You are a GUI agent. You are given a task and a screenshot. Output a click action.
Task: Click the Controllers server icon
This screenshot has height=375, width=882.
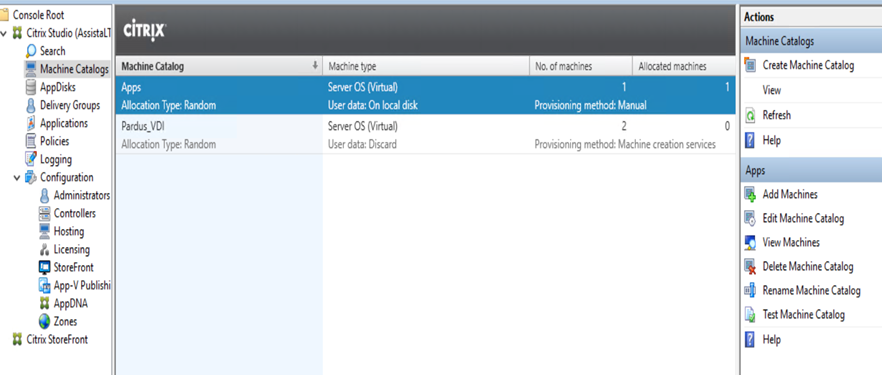[x=44, y=214]
